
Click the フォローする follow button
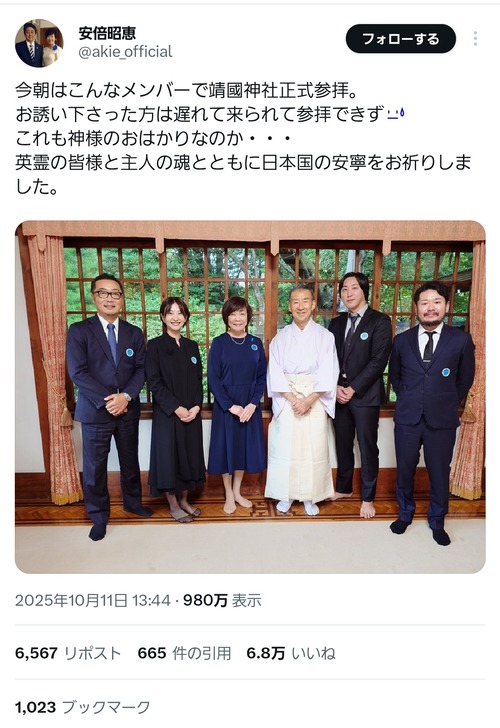tap(401, 39)
